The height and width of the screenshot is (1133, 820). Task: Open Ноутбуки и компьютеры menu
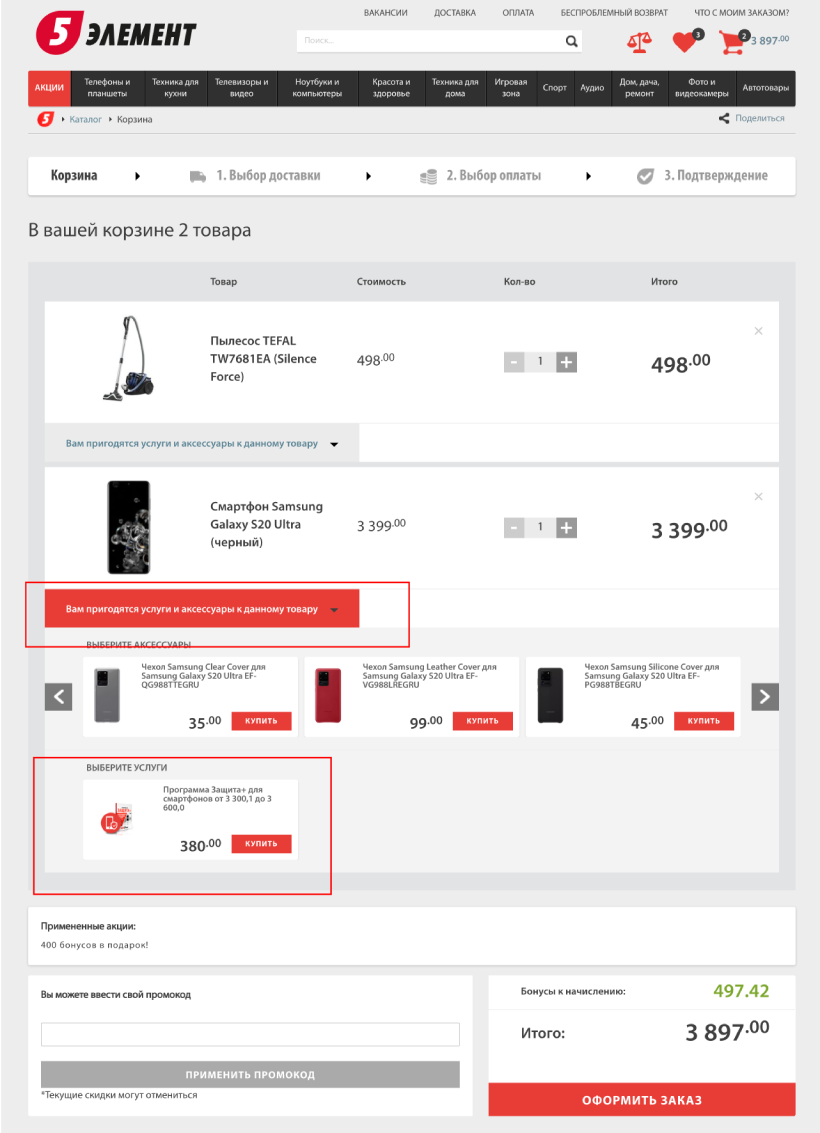point(317,88)
